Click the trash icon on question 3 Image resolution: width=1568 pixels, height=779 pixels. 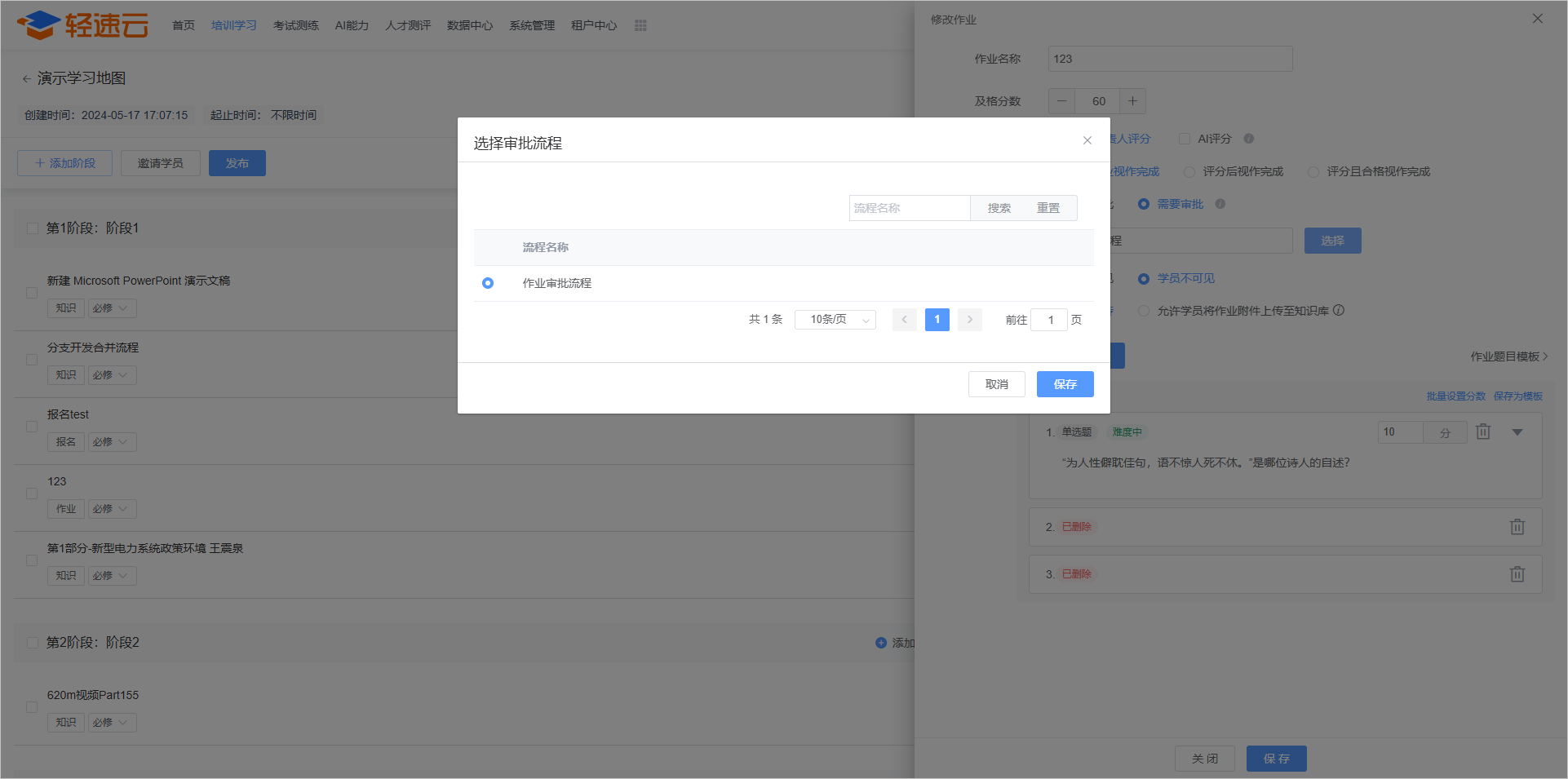(x=1517, y=574)
